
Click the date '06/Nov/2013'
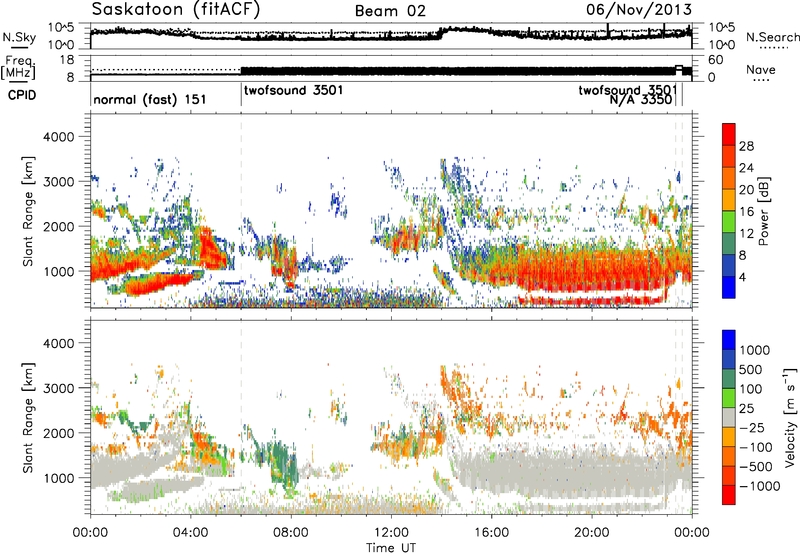point(639,9)
